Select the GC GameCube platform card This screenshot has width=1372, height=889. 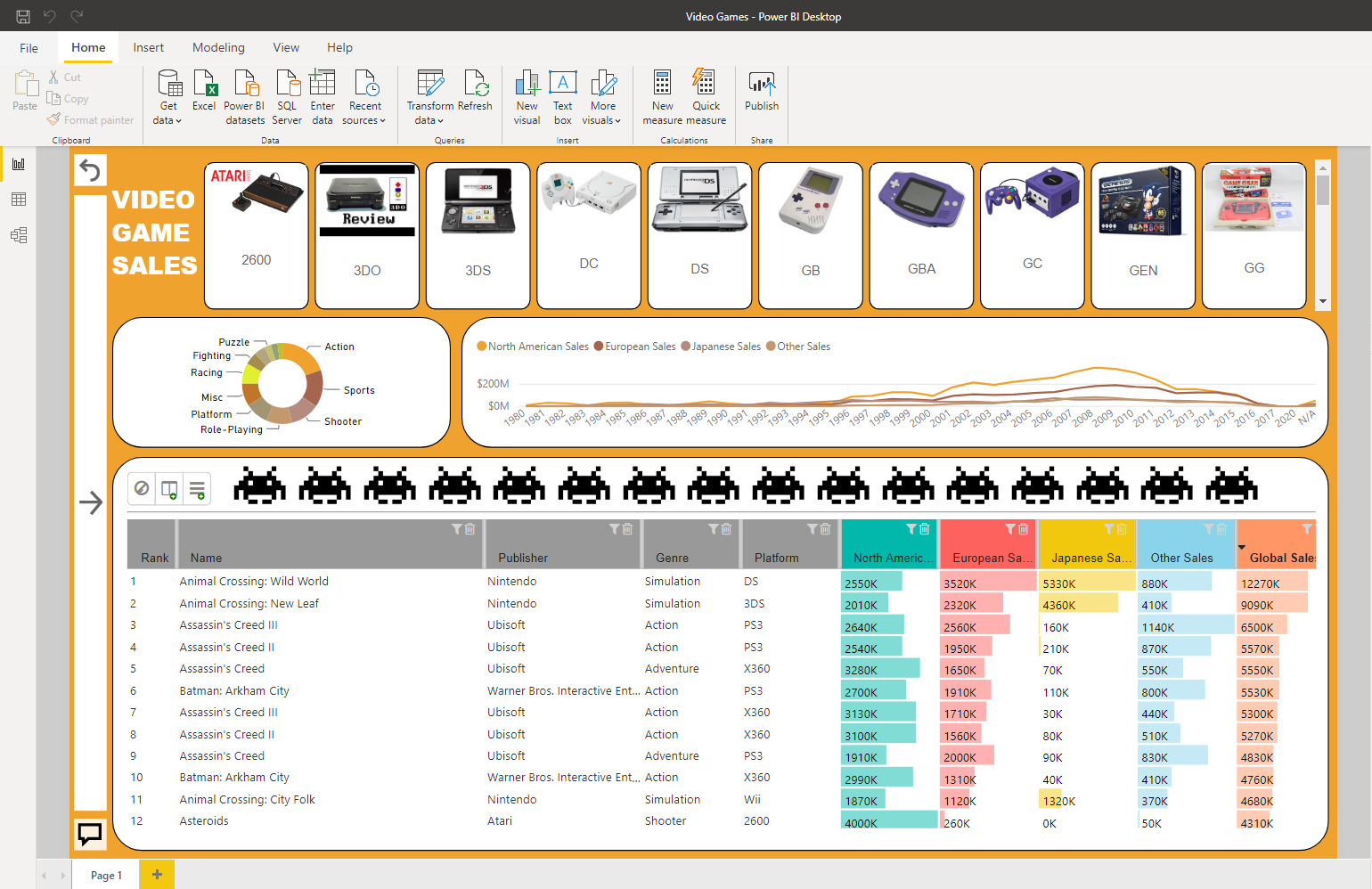point(1033,235)
